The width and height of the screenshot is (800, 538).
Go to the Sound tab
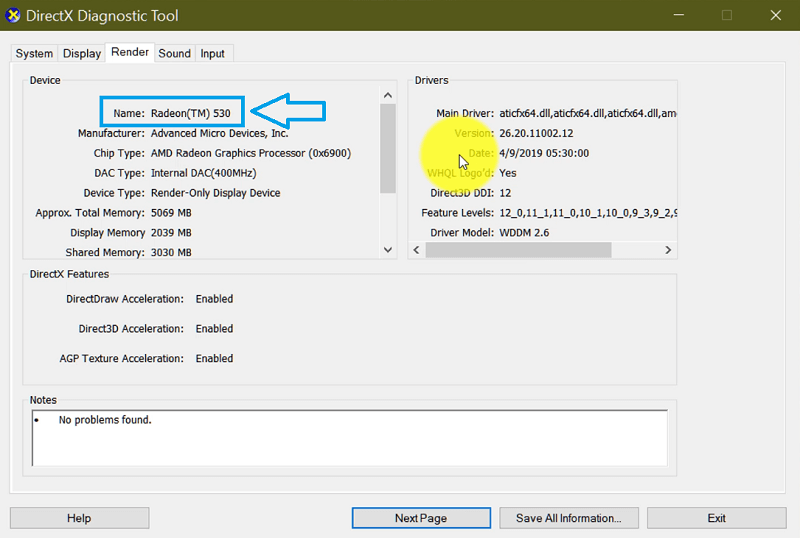tap(174, 54)
